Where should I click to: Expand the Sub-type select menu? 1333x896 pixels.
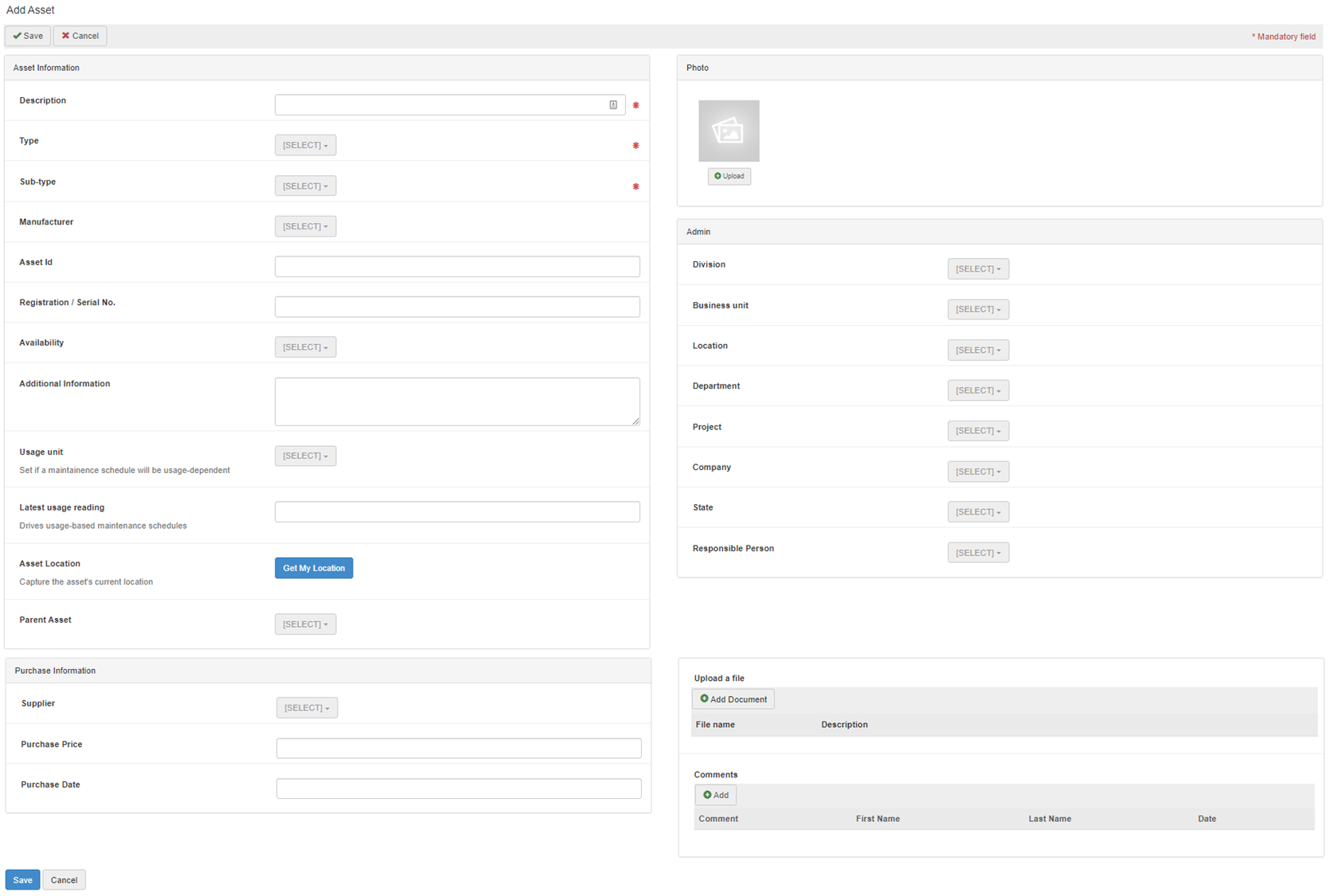(305, 186)
